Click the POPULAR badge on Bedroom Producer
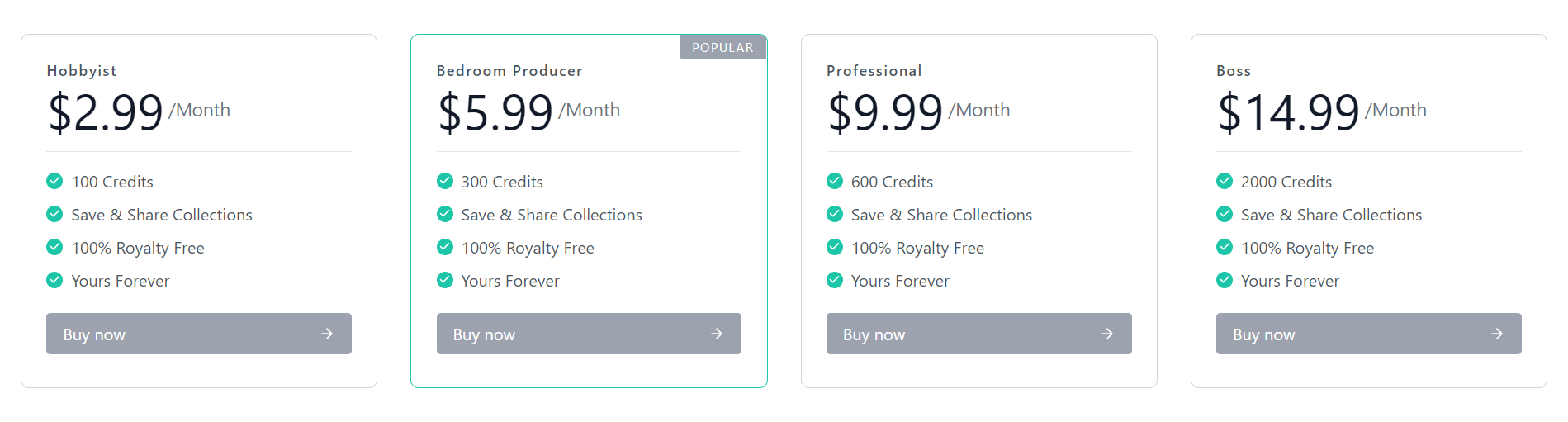The image size is (1568, 422). coord(722,47)
